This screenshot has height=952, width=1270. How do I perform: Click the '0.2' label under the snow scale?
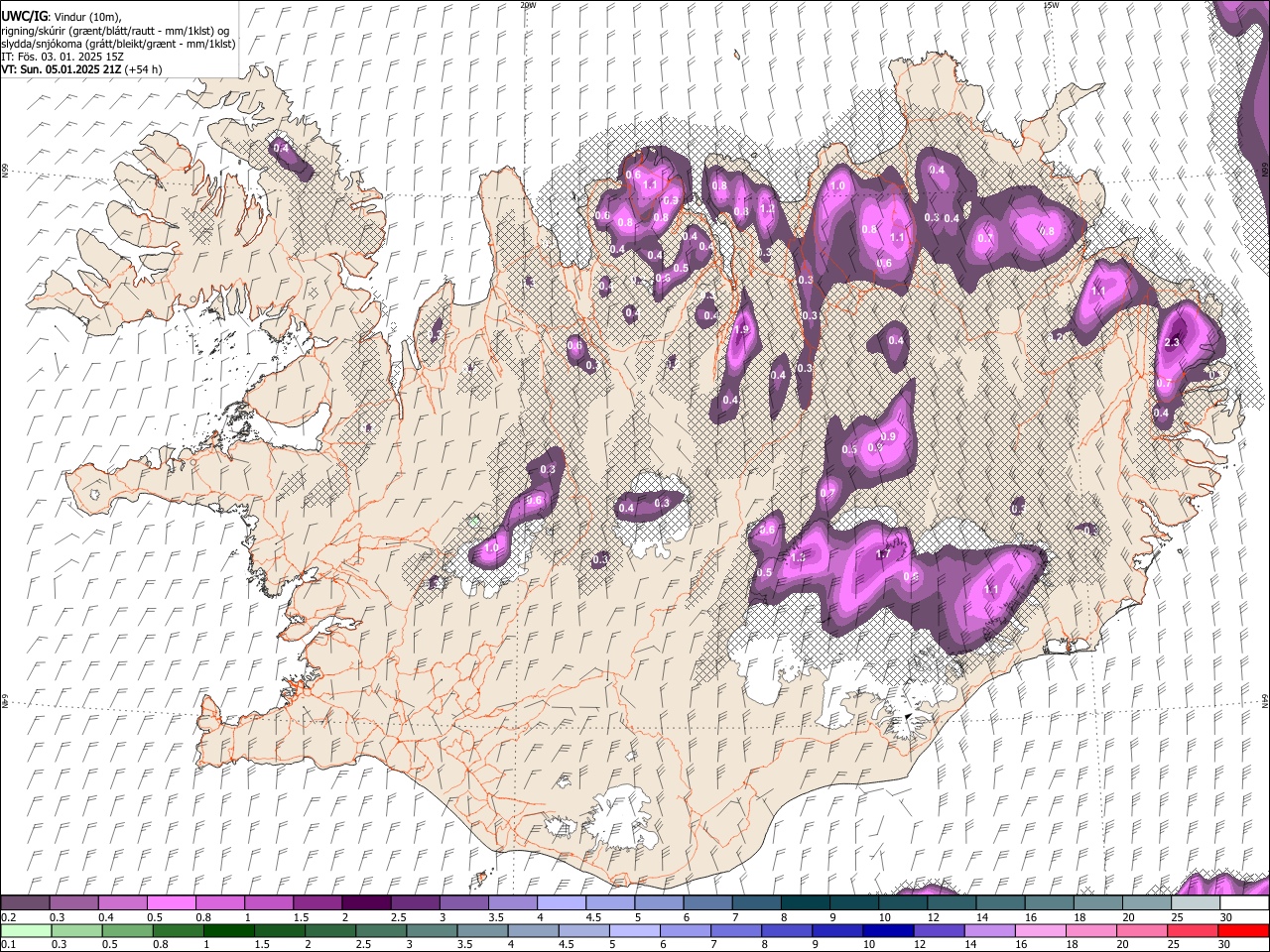point(8,917)
